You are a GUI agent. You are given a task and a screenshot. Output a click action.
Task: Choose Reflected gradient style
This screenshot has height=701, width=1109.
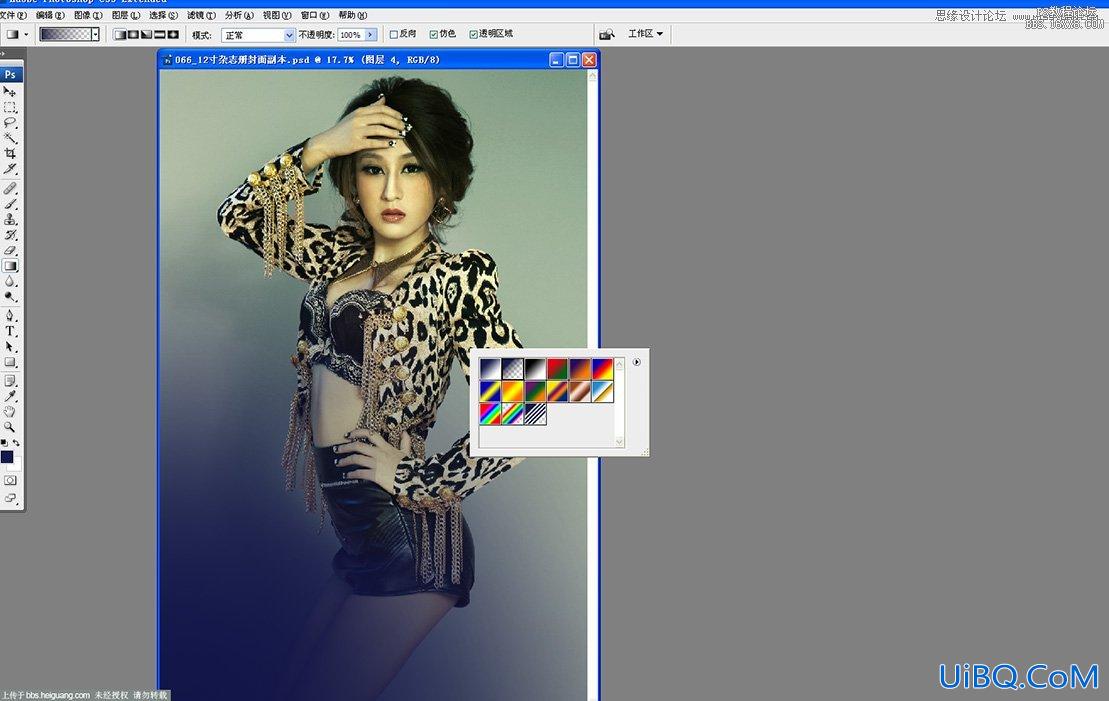click(160, 34)
